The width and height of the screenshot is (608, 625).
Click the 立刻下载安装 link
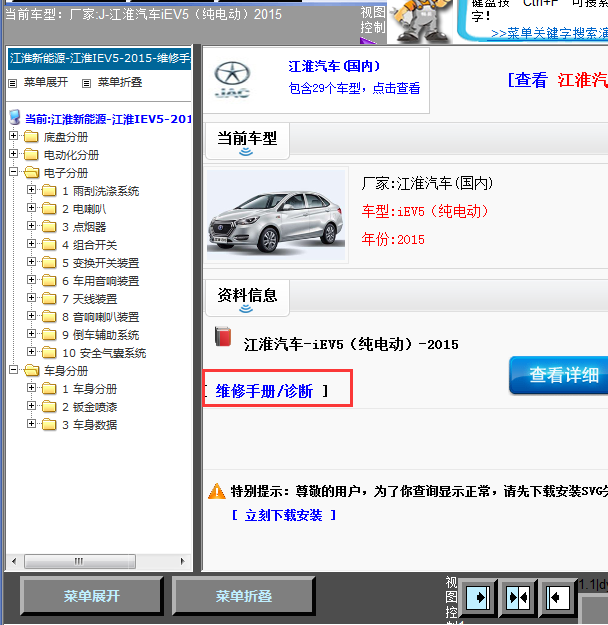pyautogui.click(x=283, y=515)
